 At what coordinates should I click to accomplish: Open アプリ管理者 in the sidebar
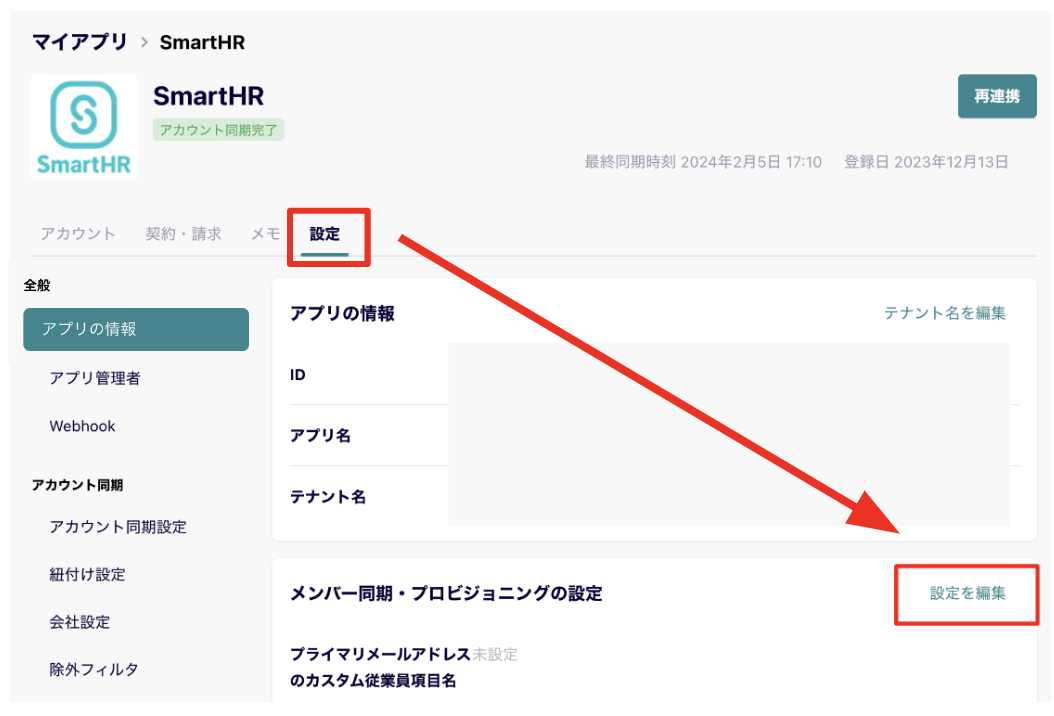click(x=95, y=379)
